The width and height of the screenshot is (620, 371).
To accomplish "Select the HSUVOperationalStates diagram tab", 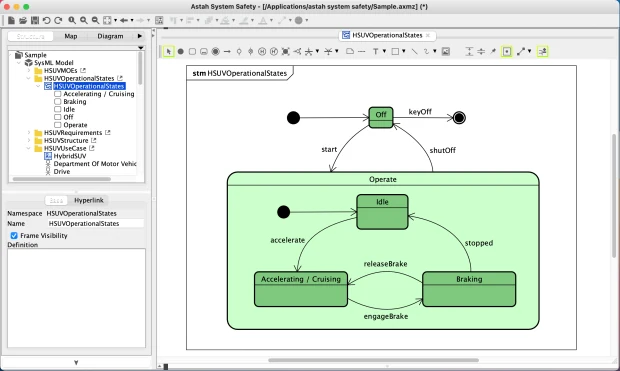I will 387,35.
